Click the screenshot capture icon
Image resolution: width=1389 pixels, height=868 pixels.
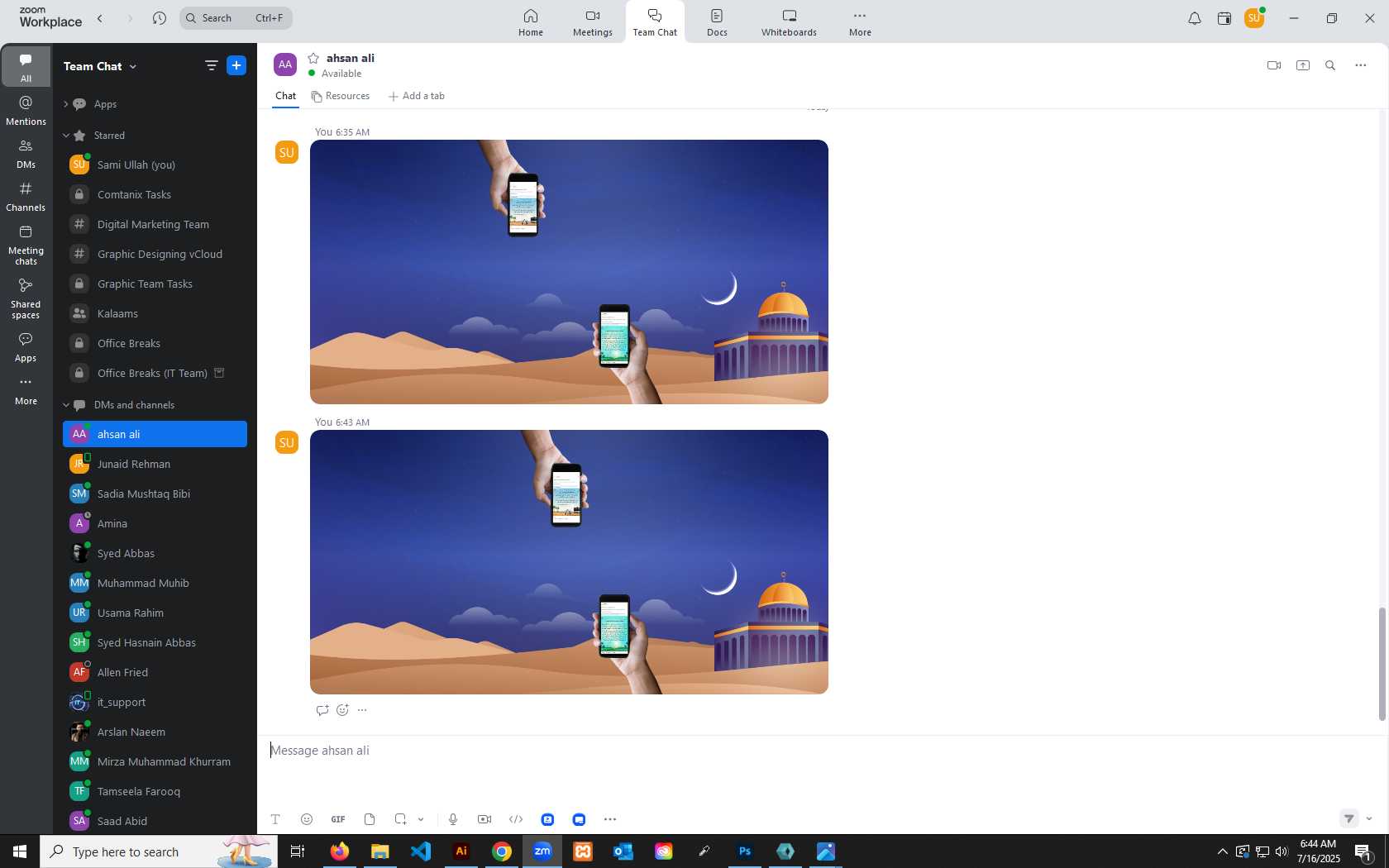401,819
